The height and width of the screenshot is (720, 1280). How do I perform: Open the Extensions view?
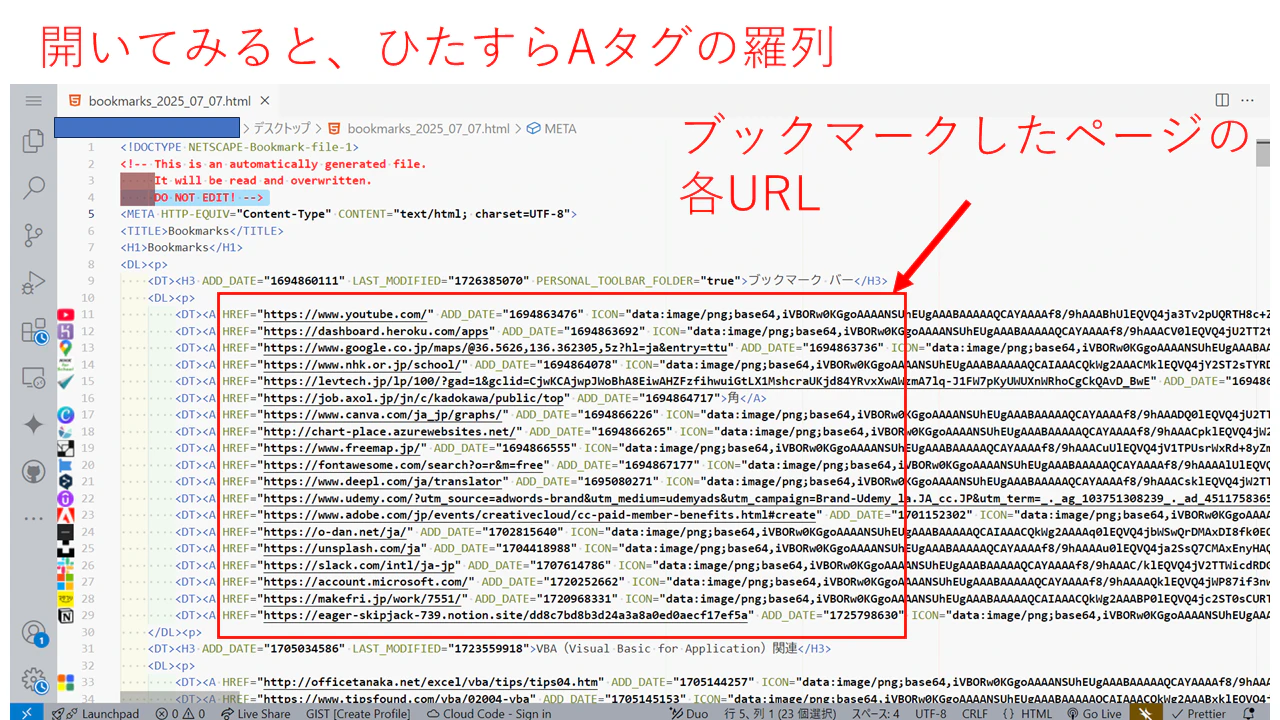click(x=33, y=330)
